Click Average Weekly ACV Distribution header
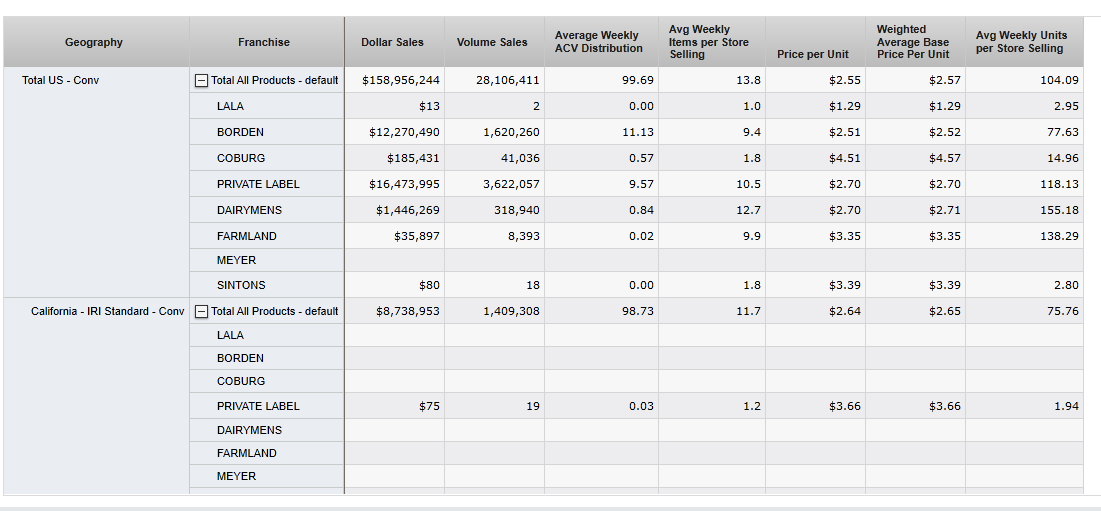1101x511 pixels. tap(599, 42)
